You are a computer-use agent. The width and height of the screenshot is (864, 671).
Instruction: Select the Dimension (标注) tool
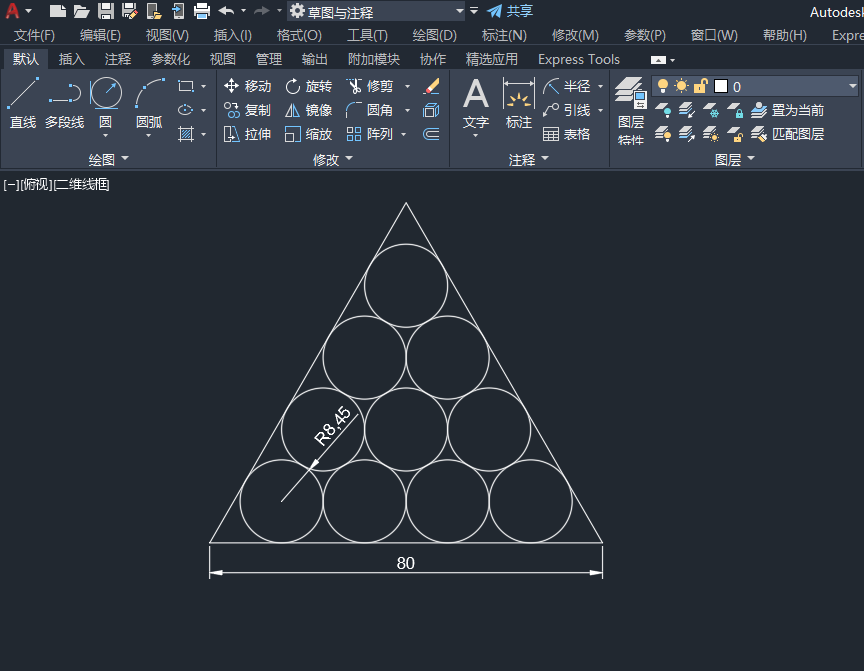tap(519, 104)
